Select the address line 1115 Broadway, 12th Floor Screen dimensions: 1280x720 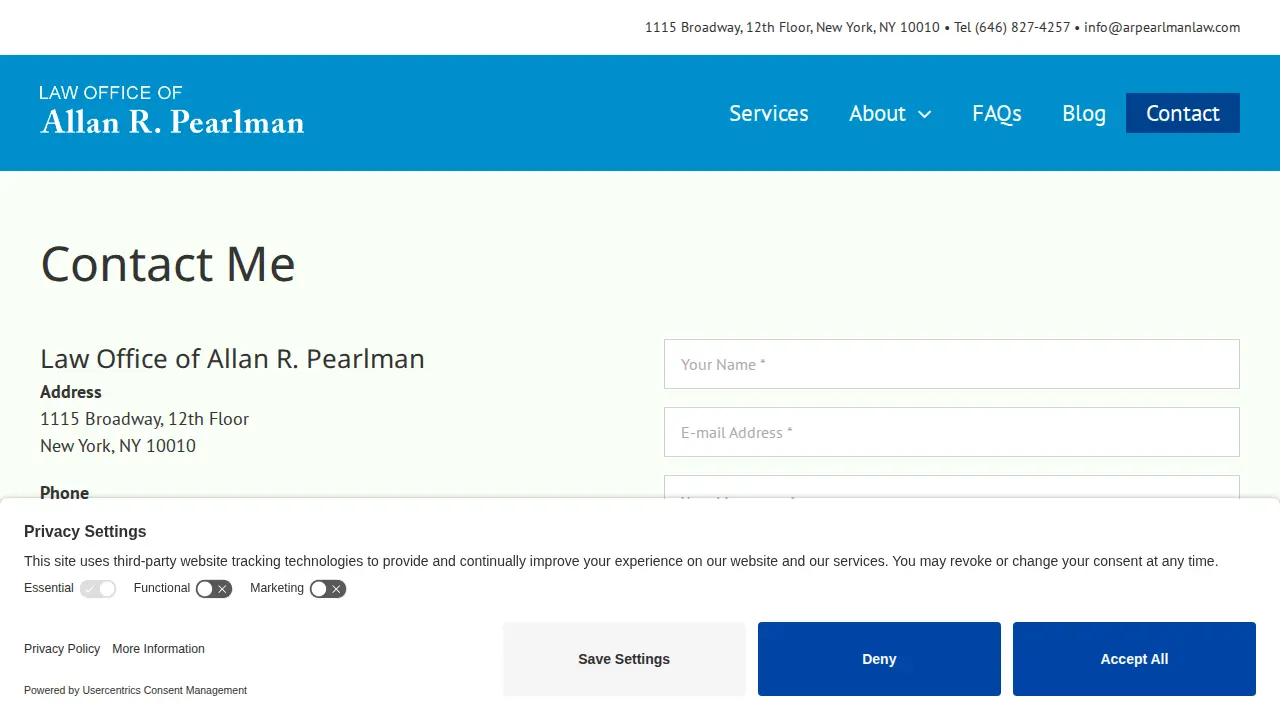coord(145,419)
